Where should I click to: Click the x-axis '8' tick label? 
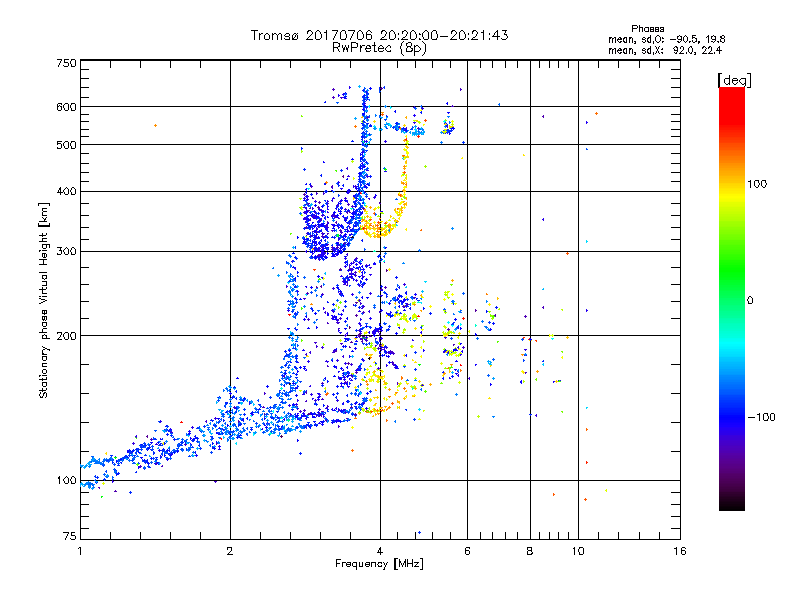(530, 551)
